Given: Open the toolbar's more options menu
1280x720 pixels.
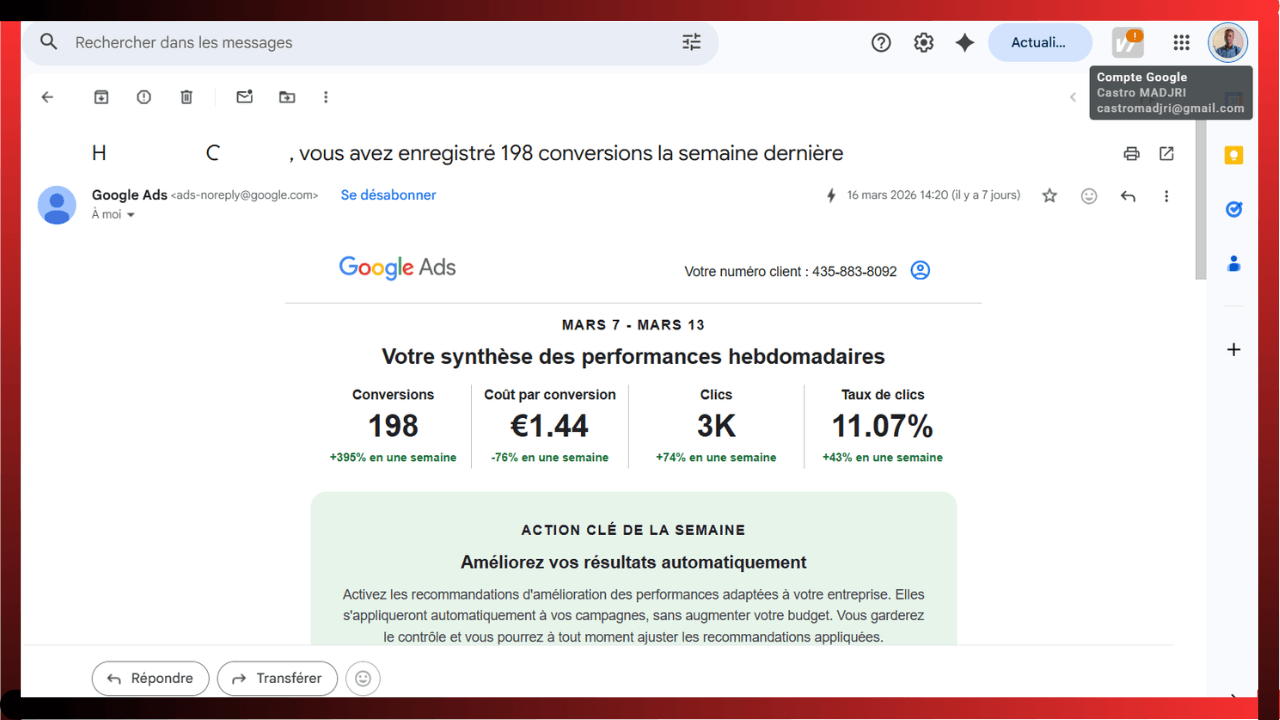Looking at the screenshot, I should point(326,97).
